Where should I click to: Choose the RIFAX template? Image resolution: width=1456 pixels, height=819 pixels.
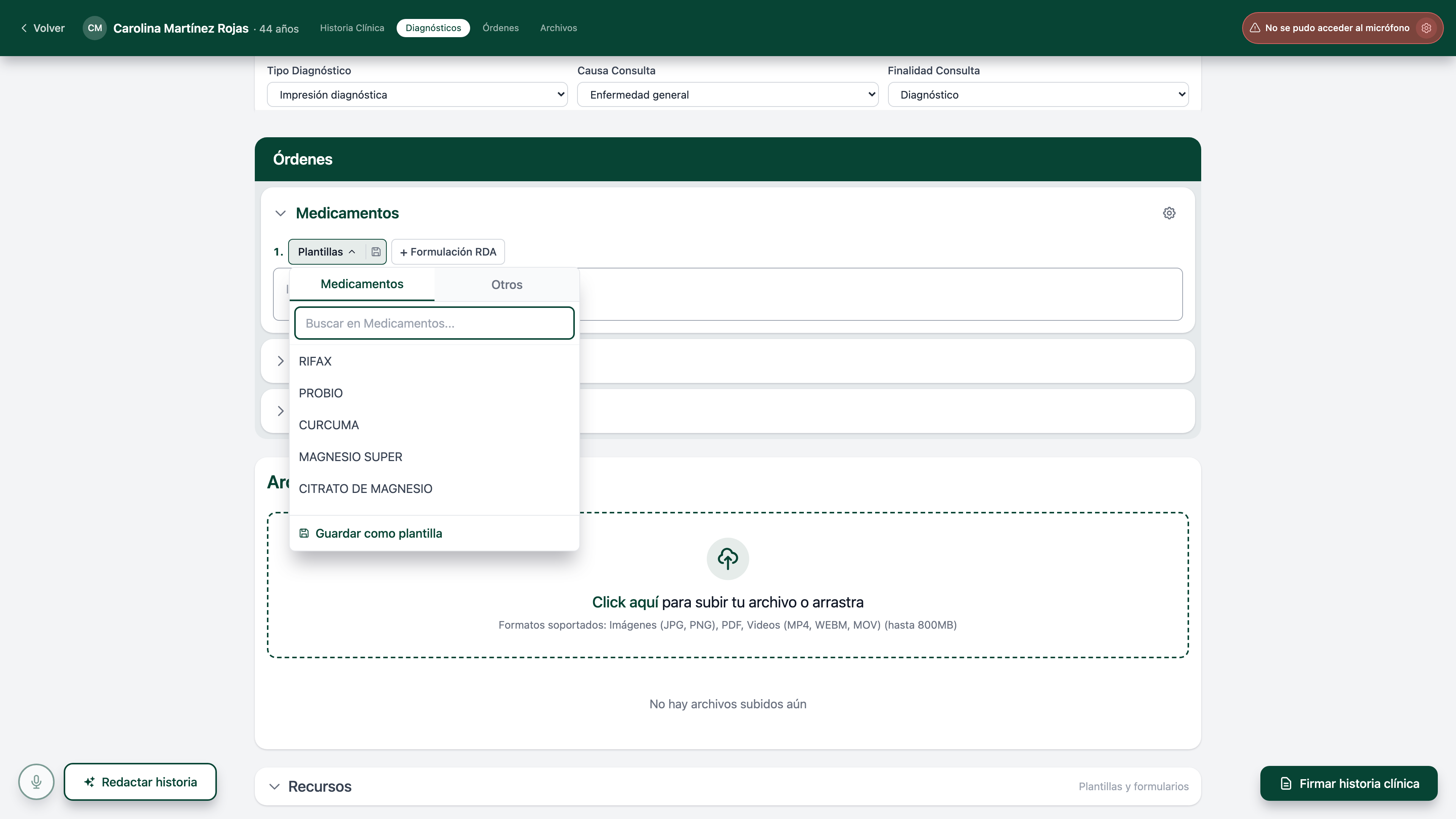click(x=434, y=361)
